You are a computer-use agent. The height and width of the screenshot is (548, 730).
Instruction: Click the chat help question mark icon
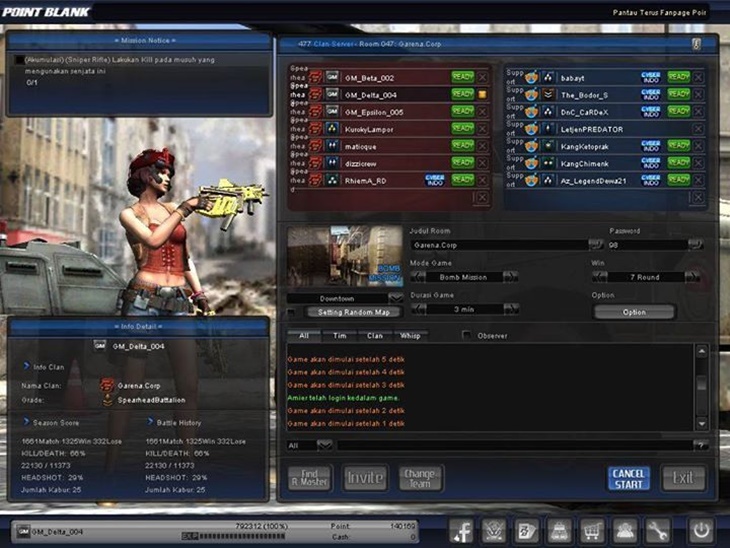click(x=700, y=446)
